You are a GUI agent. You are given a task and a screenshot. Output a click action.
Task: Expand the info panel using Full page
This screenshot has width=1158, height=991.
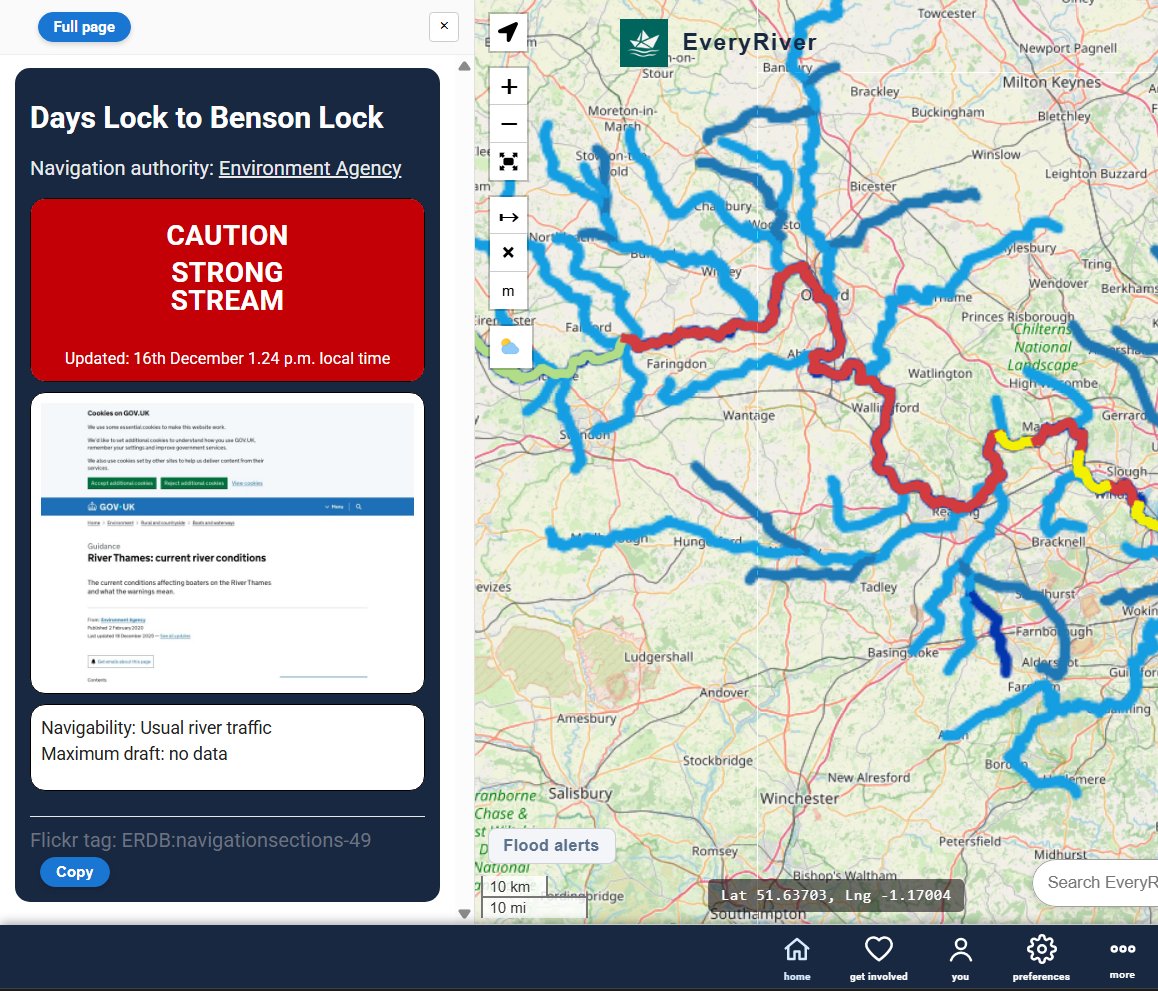[84, 27]
